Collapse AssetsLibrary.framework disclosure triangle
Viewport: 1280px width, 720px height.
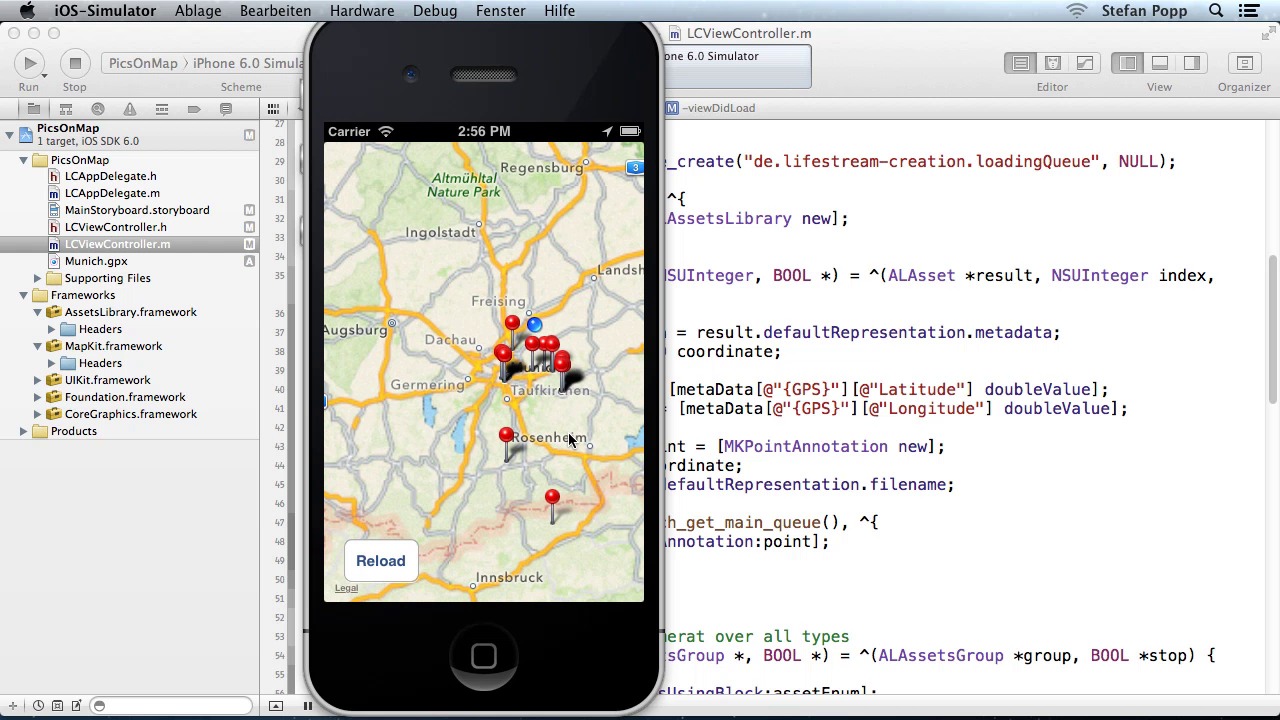(x=37, y=312)
